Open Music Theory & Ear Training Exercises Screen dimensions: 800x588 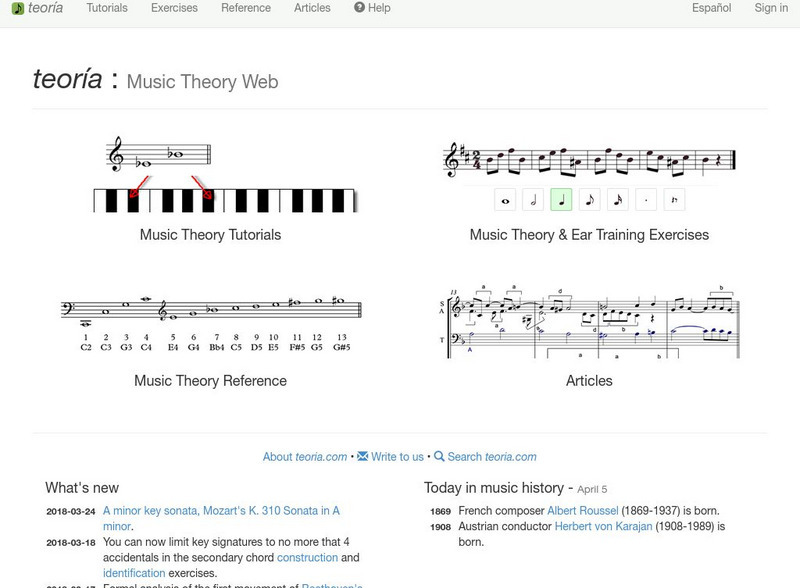[589, 235]
